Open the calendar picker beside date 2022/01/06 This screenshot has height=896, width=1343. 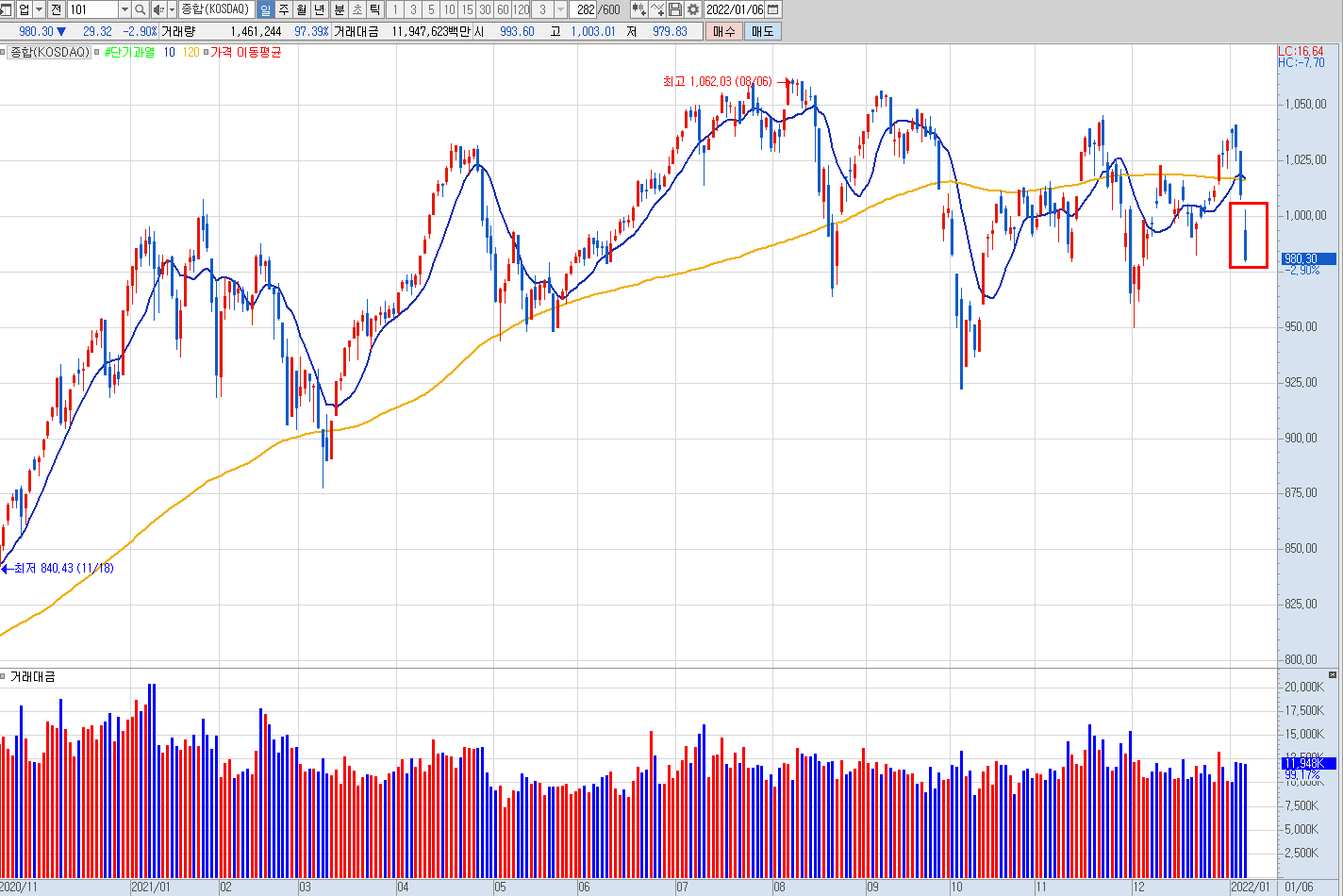click(773, 9)
